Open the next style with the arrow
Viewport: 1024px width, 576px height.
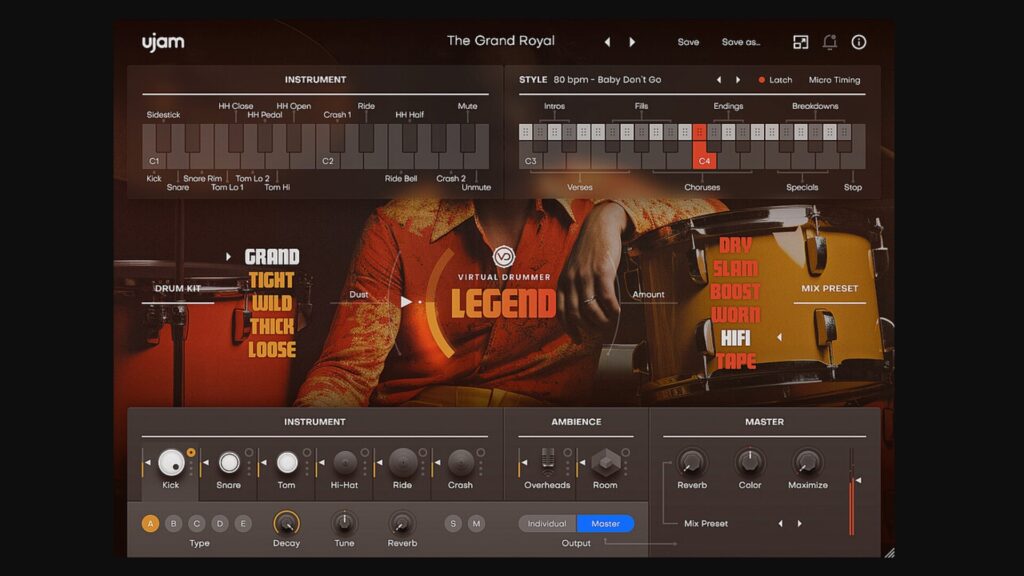740,80
